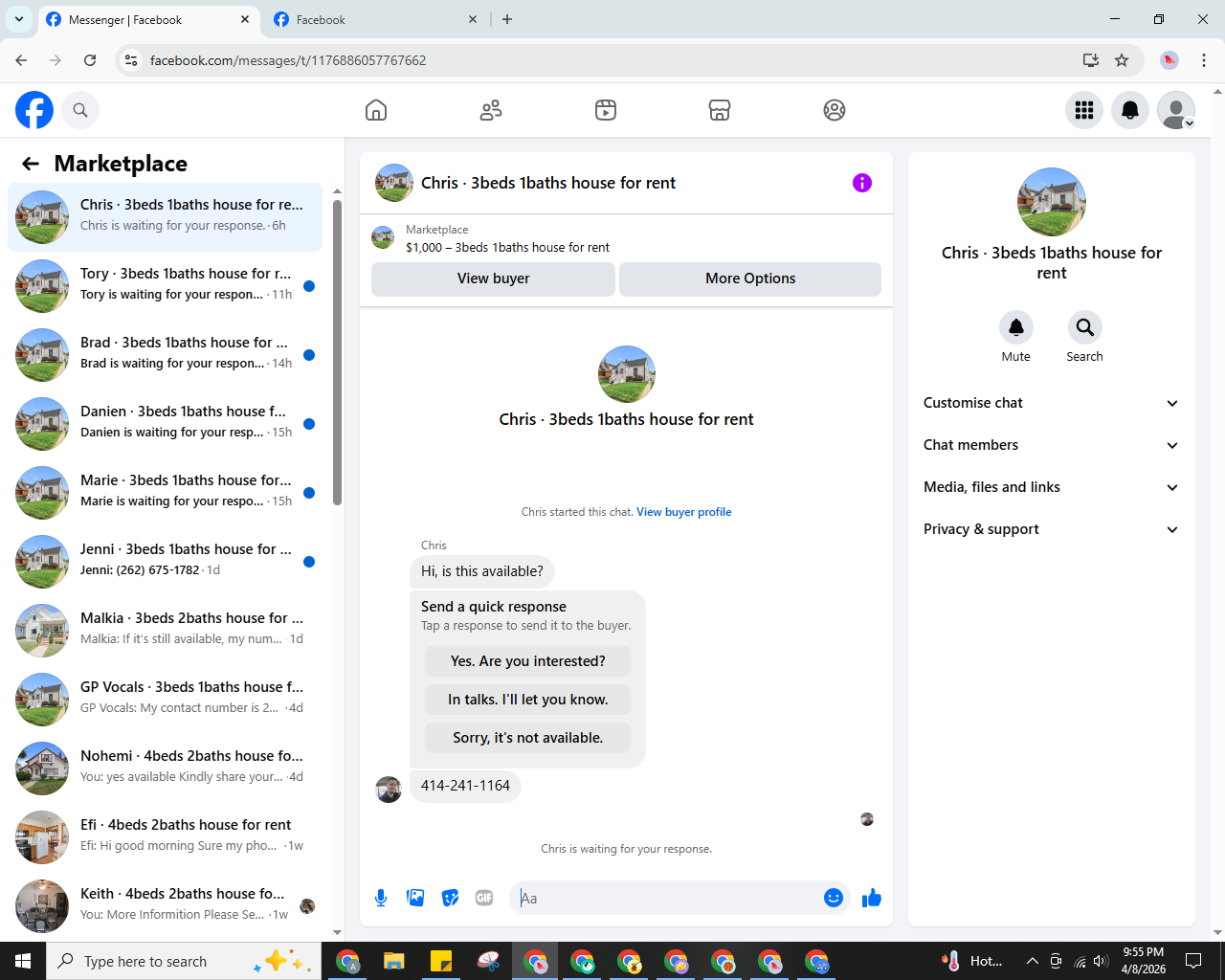This screenshot has width=1225, height=980.
Task: Show hidden icons chevron in system tray
Action: 1032,961
